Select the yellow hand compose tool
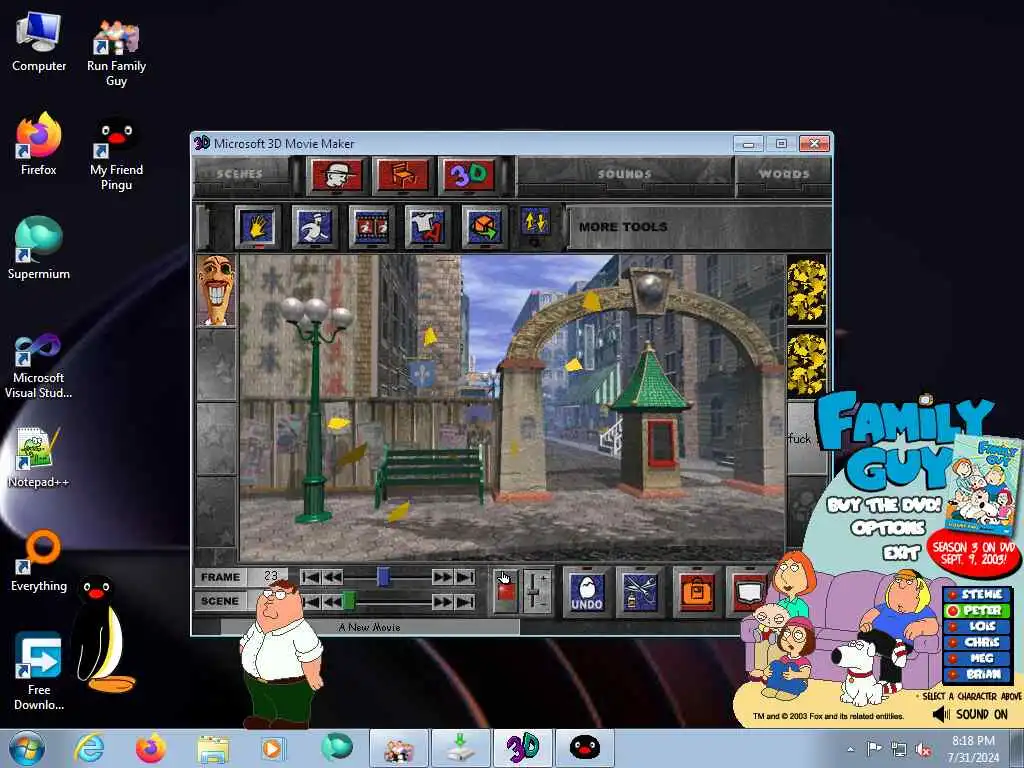The image size is (1024, 768). (x=257, y=227)
